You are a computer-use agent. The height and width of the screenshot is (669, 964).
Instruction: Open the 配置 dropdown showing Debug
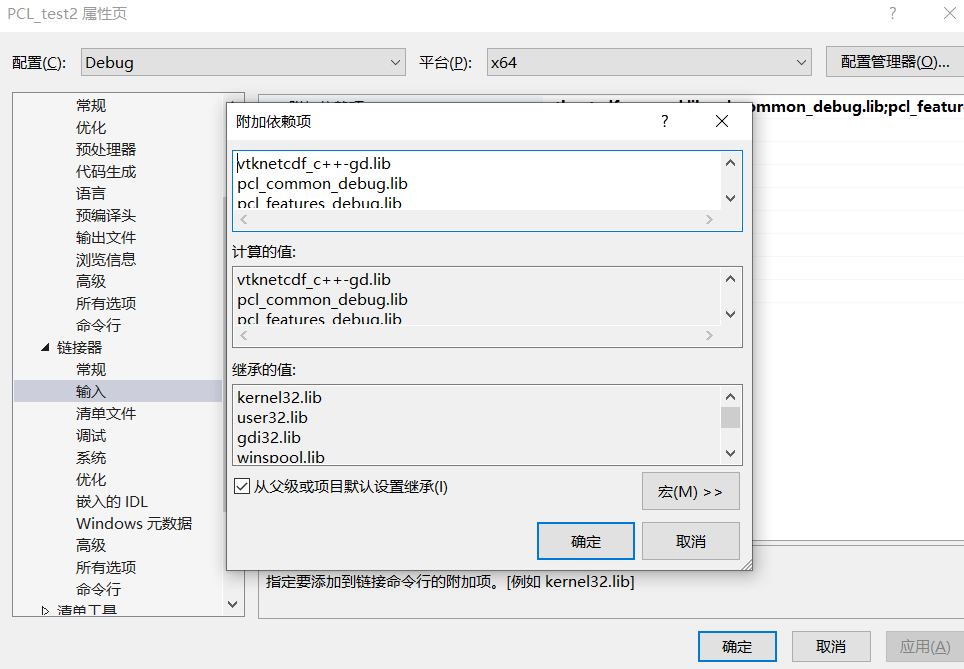click(395, 61)
